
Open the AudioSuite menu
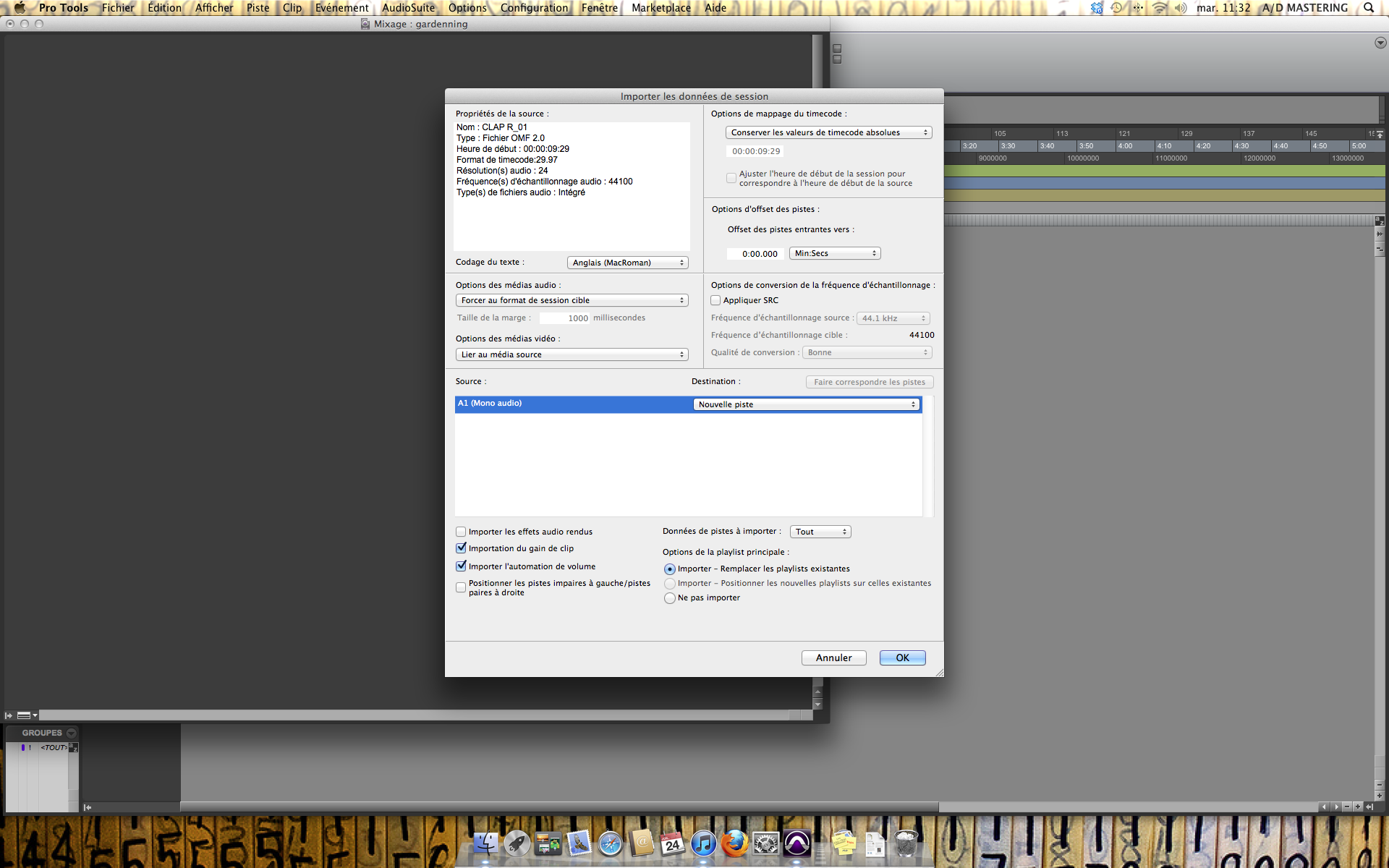(408, 8)
